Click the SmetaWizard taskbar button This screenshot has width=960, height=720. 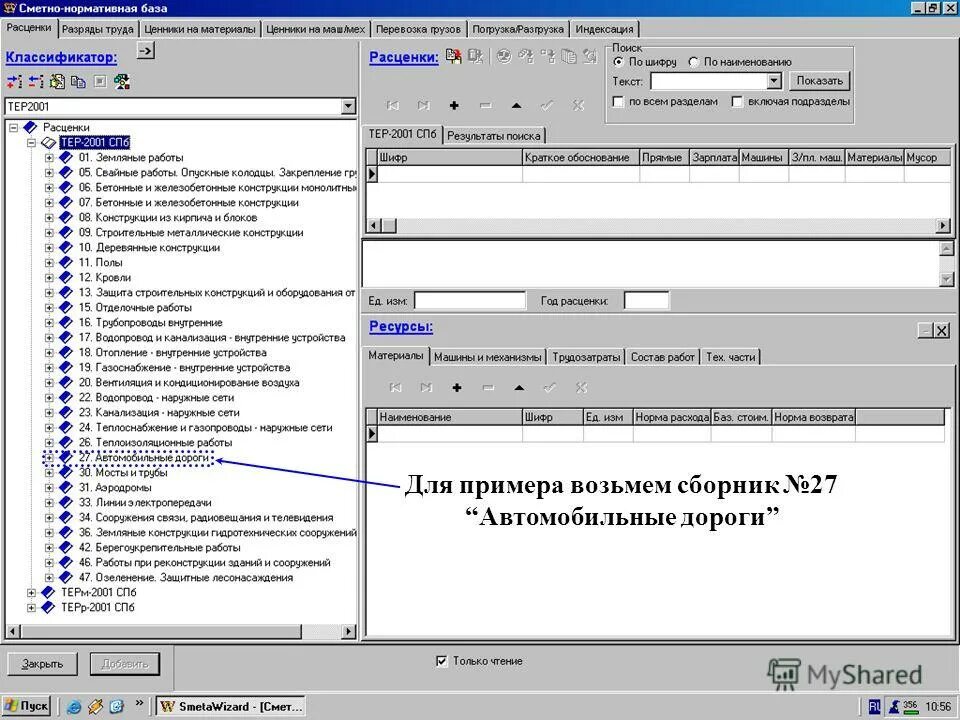(231, 706)
